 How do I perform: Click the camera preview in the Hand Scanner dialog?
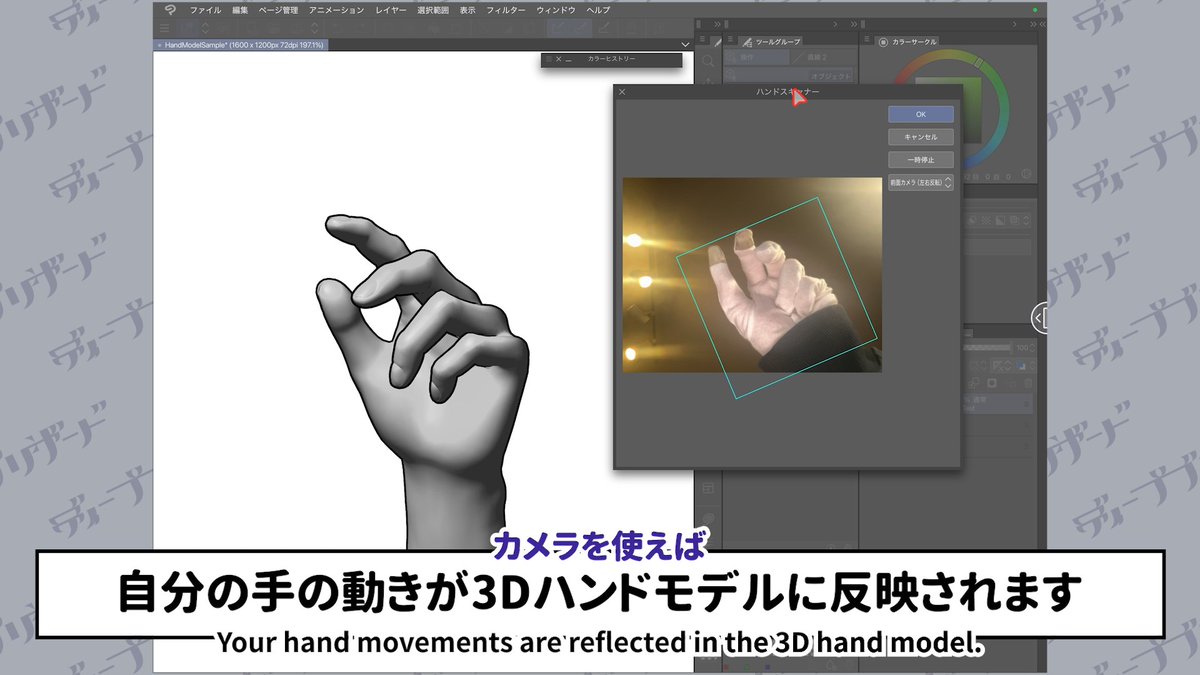[750, 275]
